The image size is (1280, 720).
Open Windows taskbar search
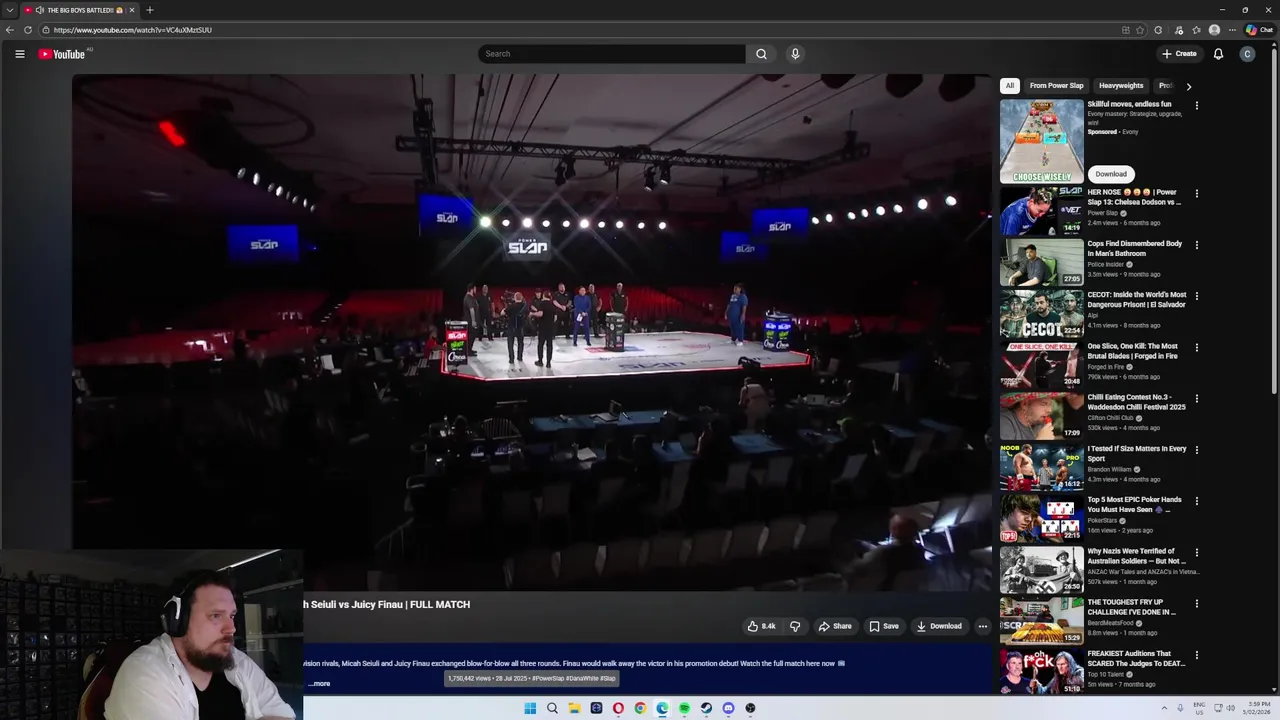552,708
